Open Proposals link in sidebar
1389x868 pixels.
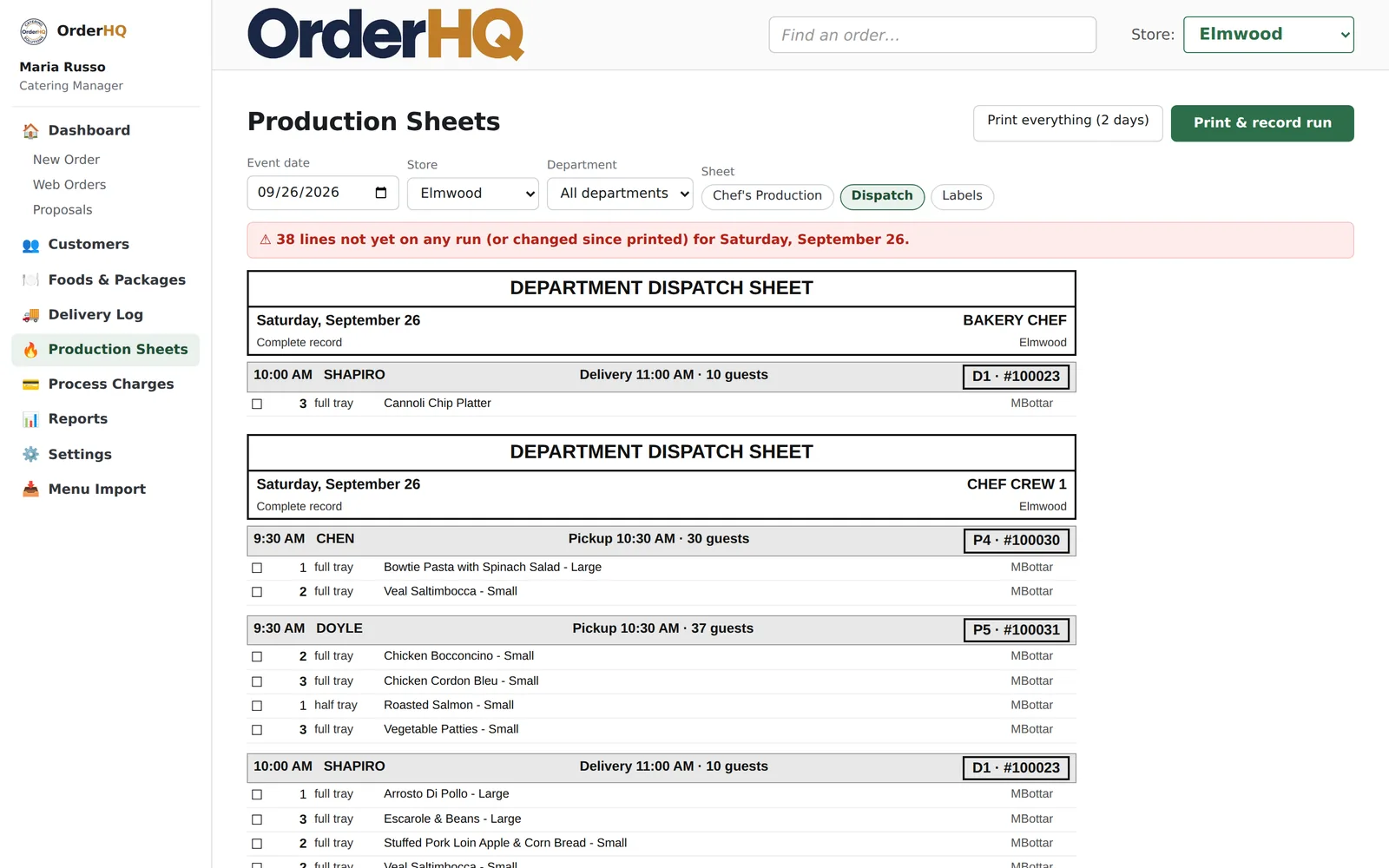(63, 210)
